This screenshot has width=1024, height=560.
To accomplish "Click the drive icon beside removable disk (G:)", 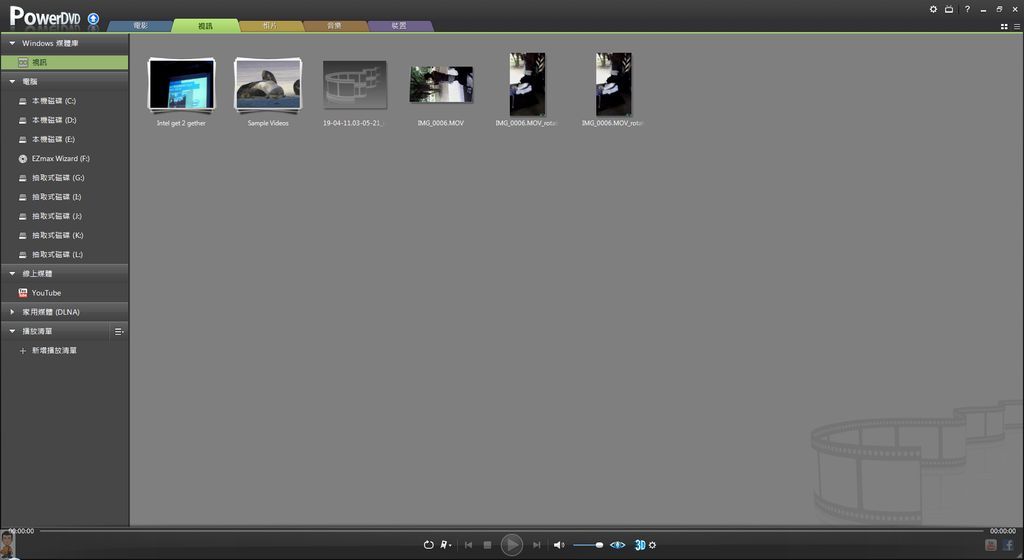I will pyautogui.click(x=23, y=178).
